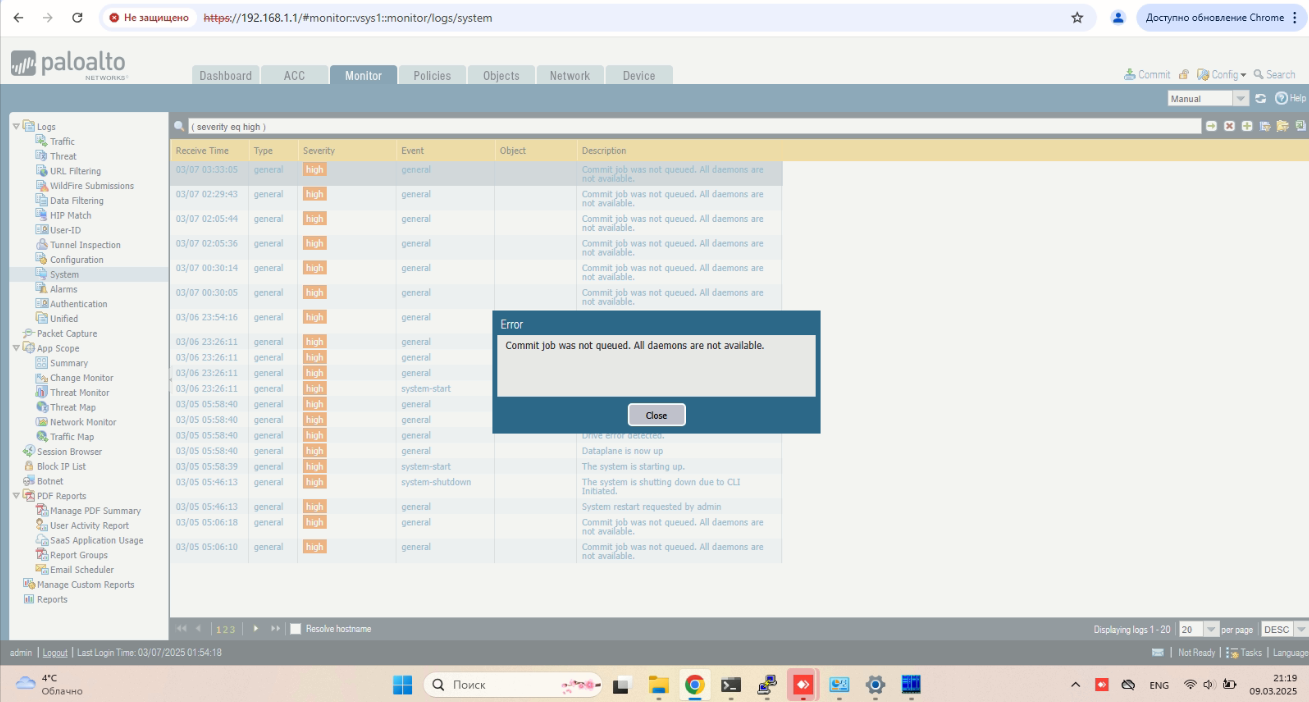Open Alarms in the sidebar
1309x702 pixels.
coord(63,289)
